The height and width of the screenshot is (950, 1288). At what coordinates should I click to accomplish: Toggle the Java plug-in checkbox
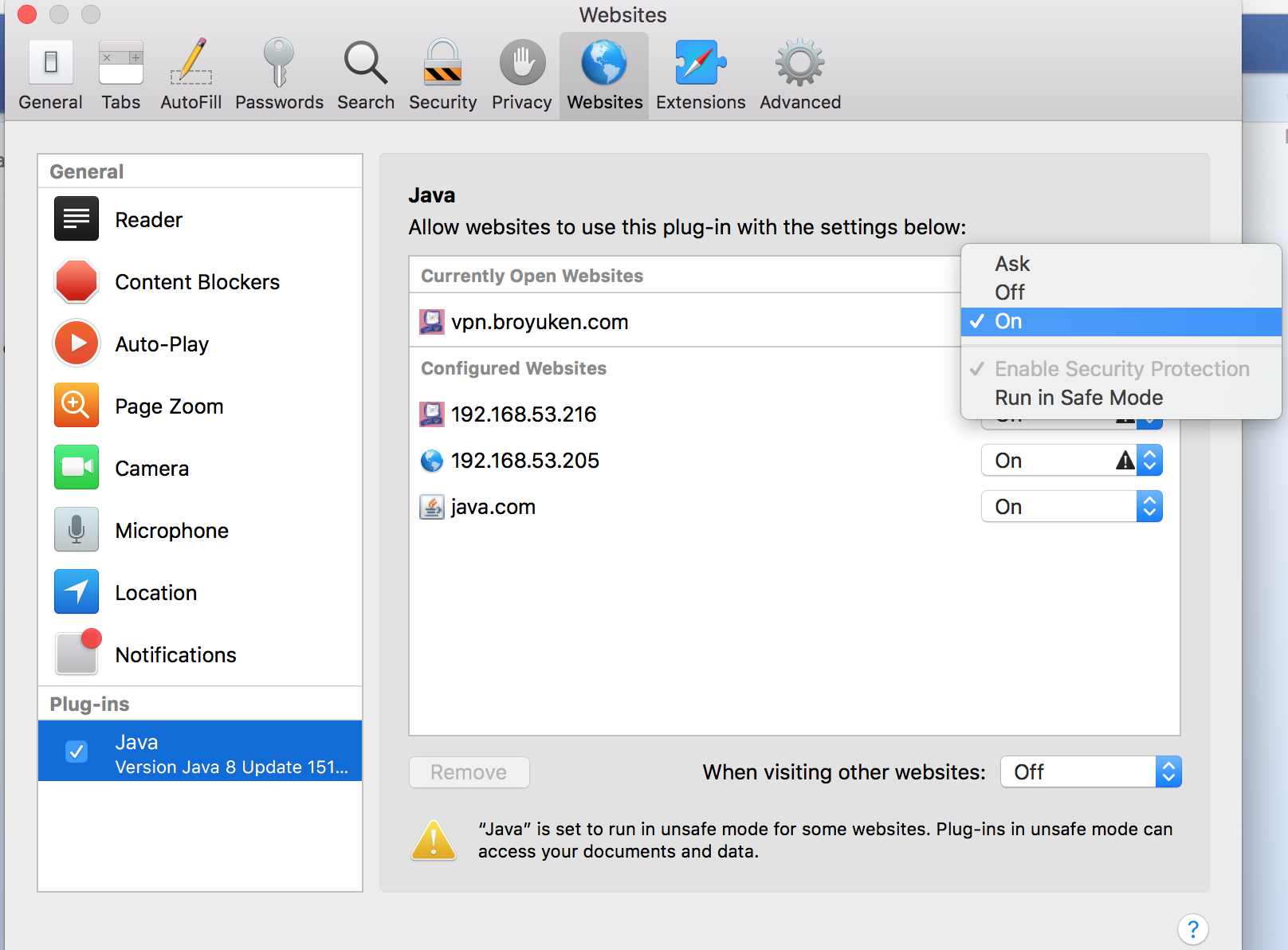click(x=77, y=751)
